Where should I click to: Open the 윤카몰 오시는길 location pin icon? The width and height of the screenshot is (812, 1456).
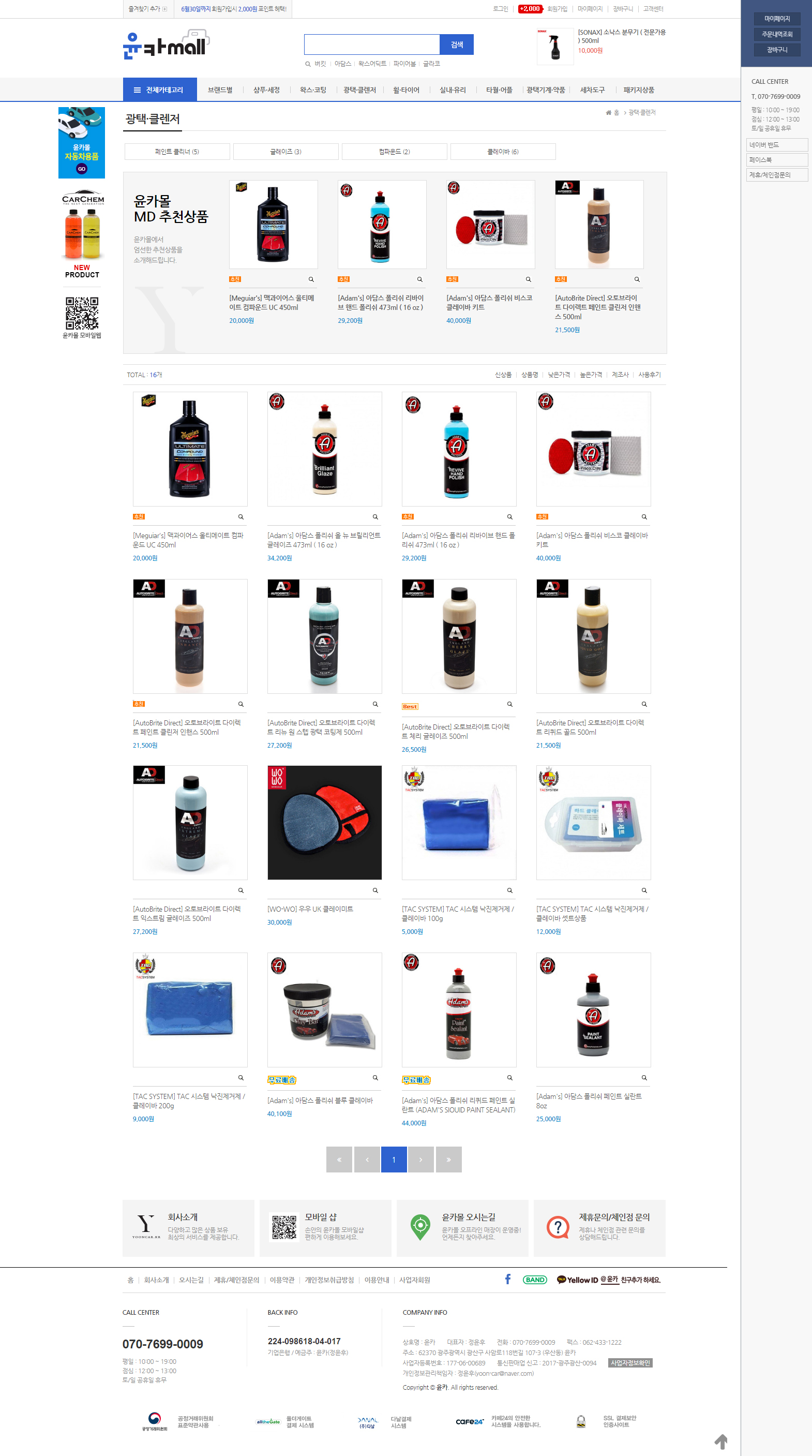[420, 1228]
